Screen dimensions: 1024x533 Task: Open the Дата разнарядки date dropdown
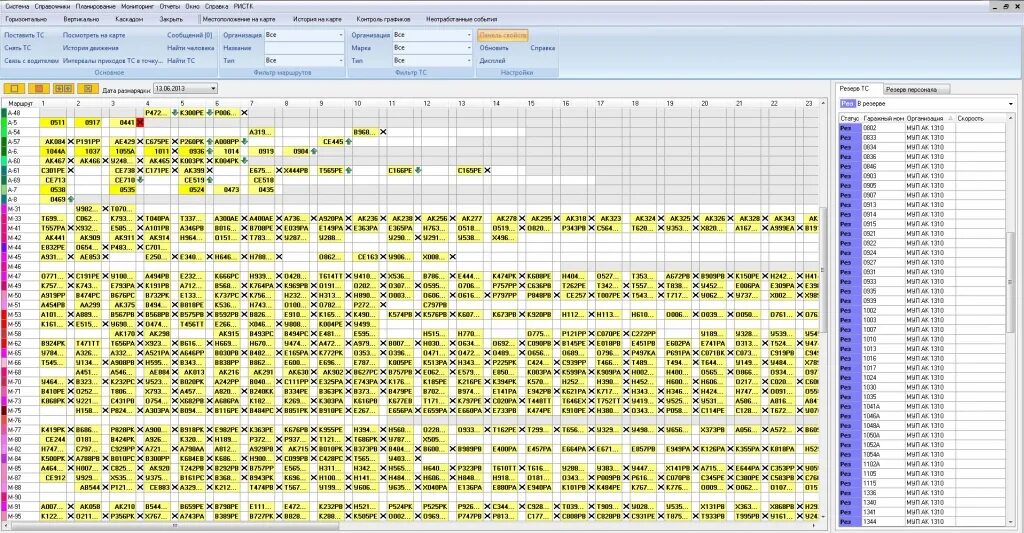tap(213, 89)
